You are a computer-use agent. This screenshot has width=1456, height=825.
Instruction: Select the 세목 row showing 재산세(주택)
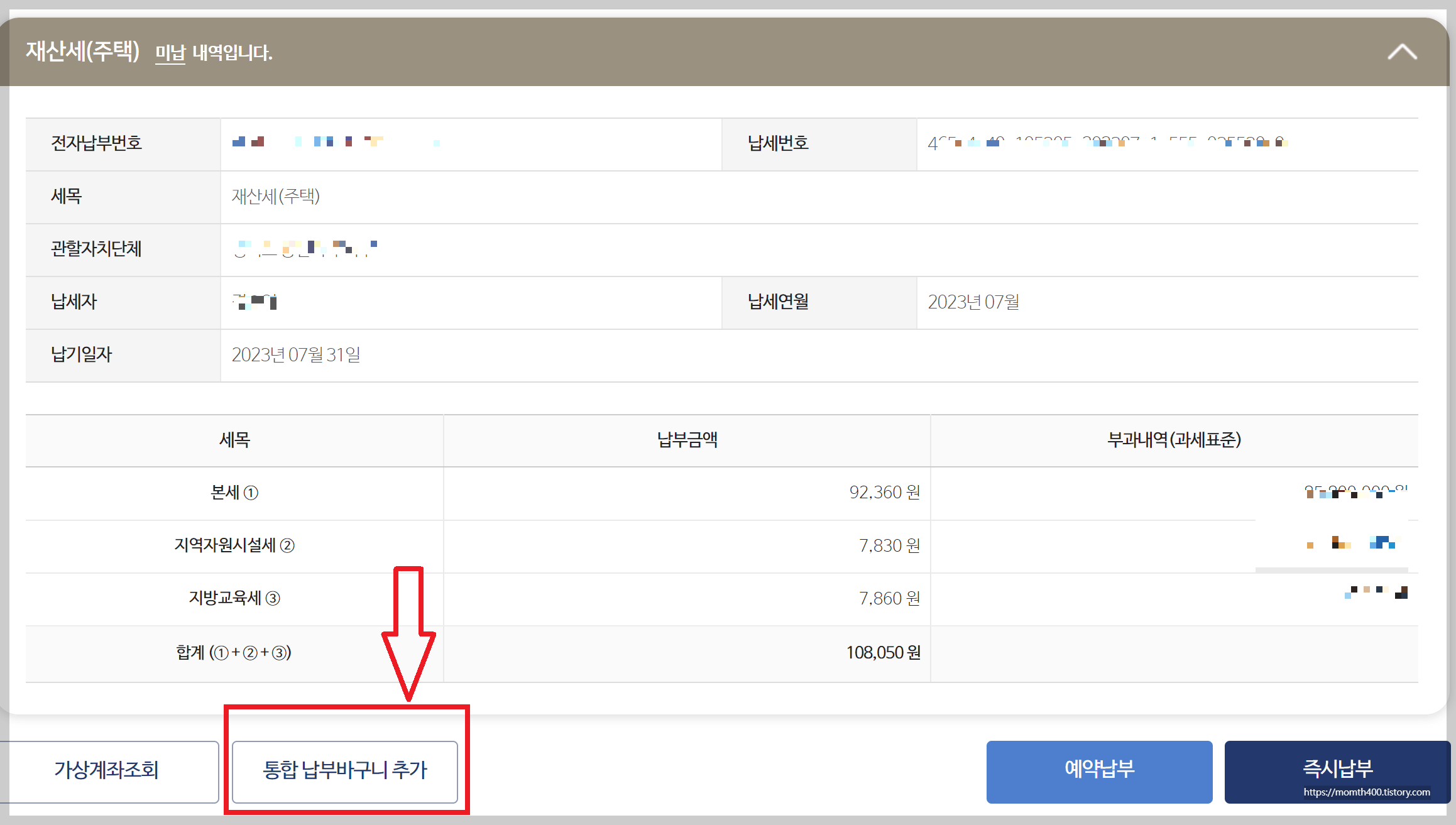[x=276, y=196]
